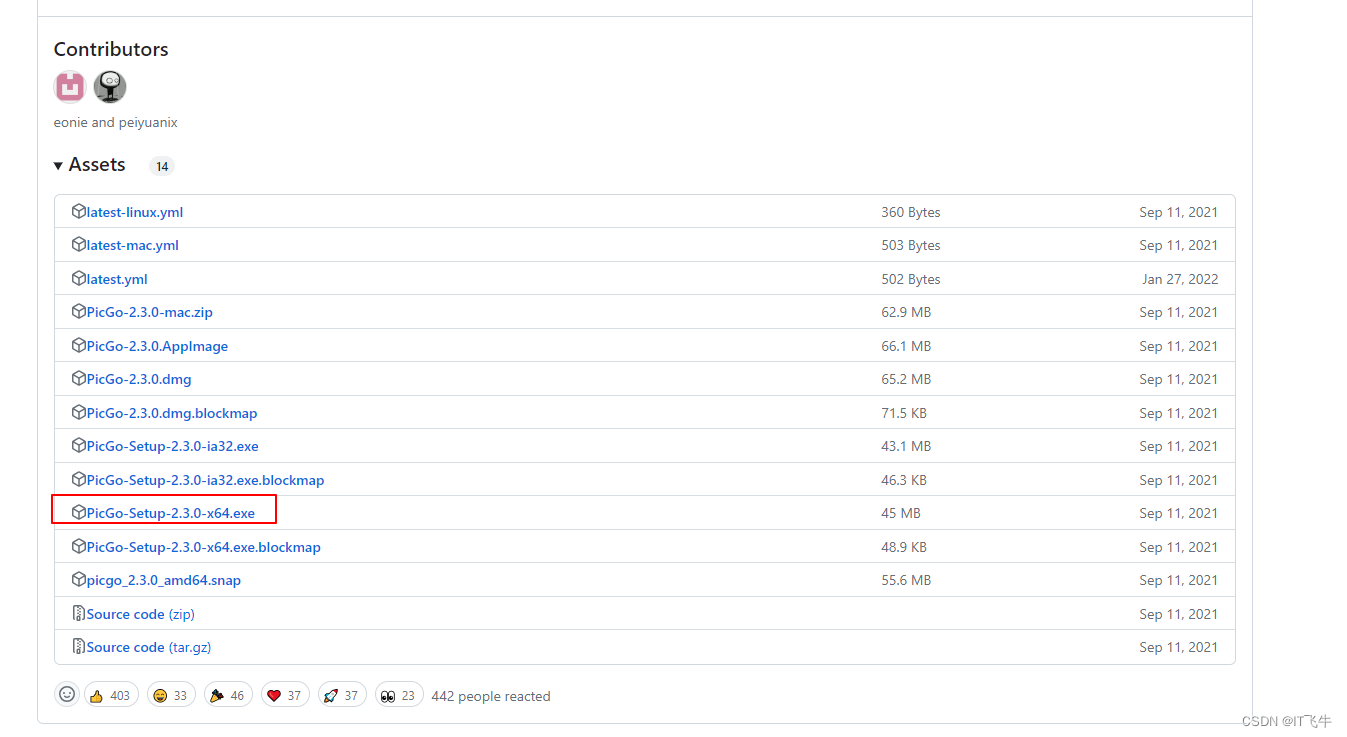Image resolution: width=1347 pixels, height=737 pixels.
Task: Download latest.yml file
Action: point(116,279)
